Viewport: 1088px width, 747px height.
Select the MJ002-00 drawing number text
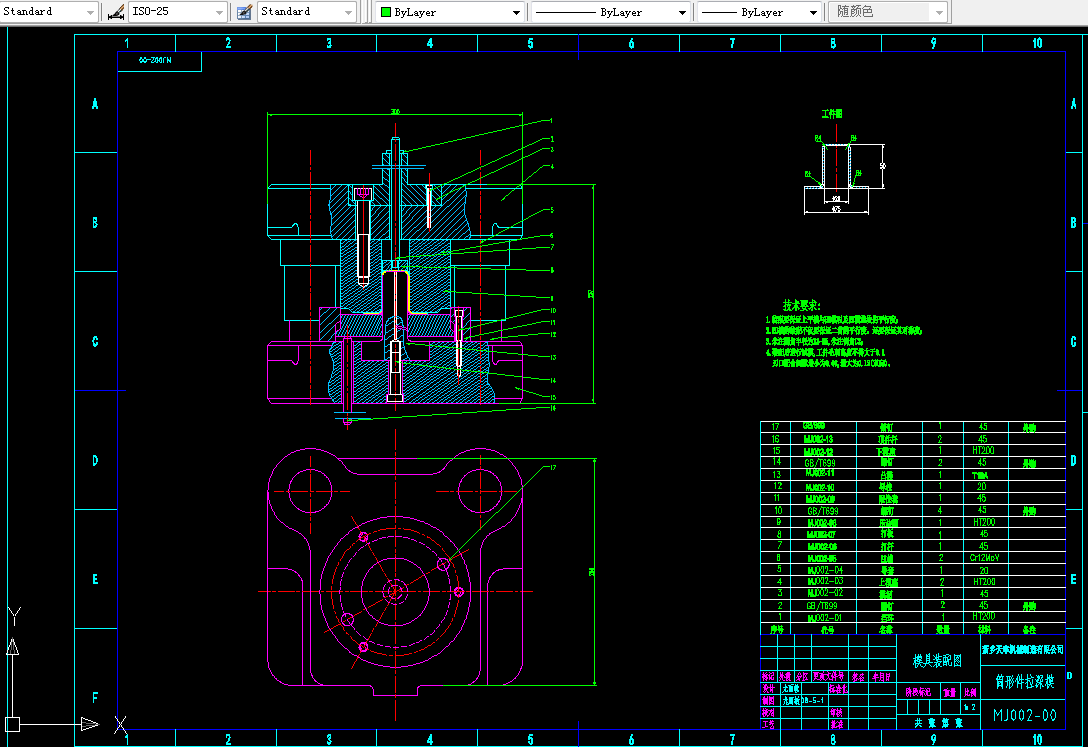(x=1024, y=715)
